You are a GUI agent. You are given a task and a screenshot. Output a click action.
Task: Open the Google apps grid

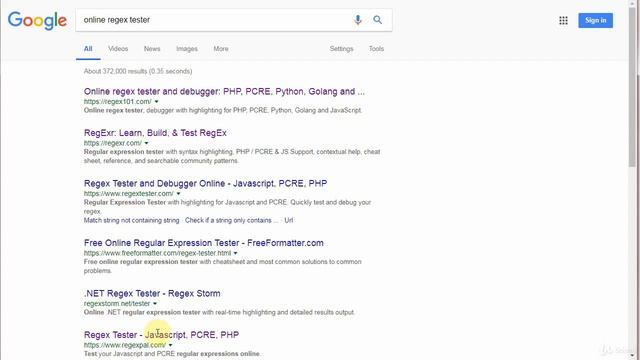pyautogui.click(x=563, y=20)
